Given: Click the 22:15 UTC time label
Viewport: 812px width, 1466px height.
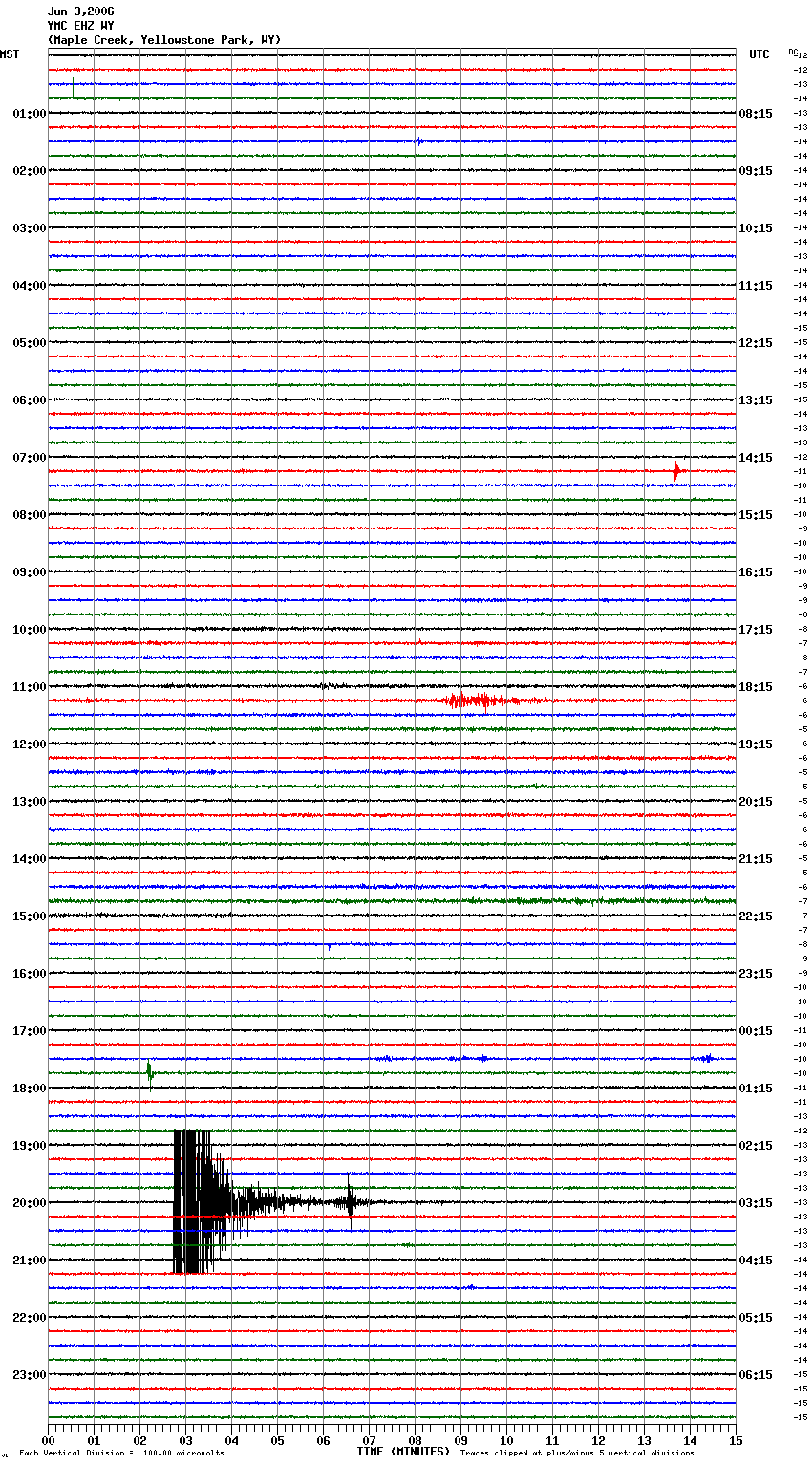Looking at the screenshot, I should [x=756, y=916].
